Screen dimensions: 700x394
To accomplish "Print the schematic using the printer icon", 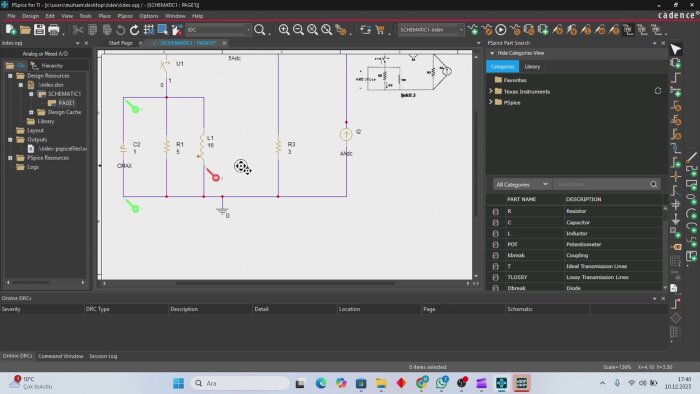I will pyautogui.click(x=54, y=30).
